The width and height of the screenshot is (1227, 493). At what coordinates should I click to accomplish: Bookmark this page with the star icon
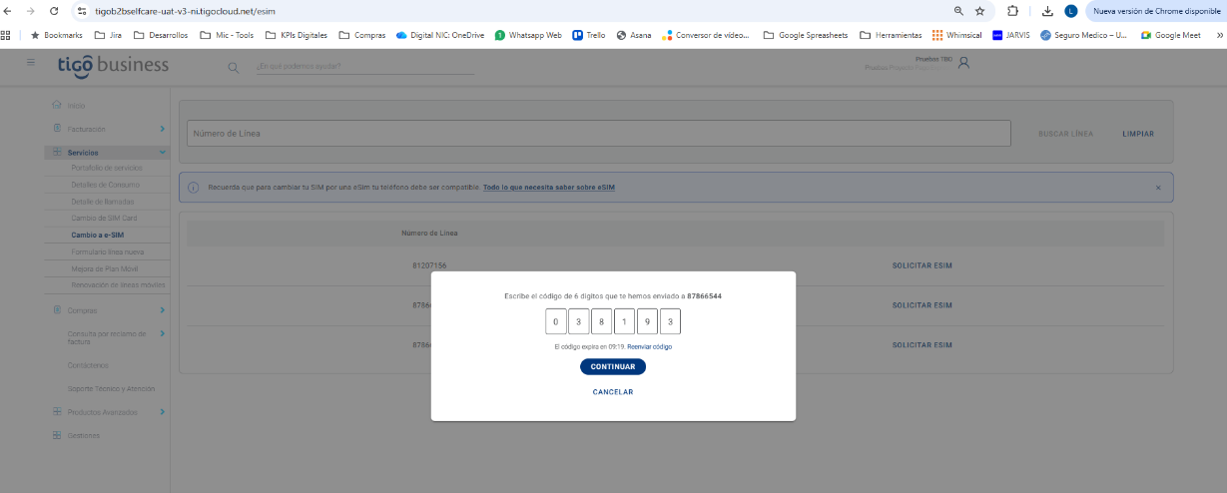[980, 11]
